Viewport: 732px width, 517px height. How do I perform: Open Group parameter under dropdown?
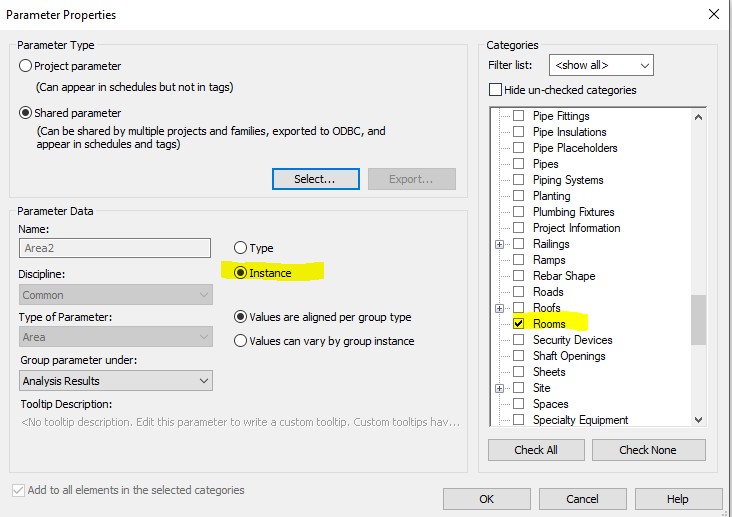(116, 381)
